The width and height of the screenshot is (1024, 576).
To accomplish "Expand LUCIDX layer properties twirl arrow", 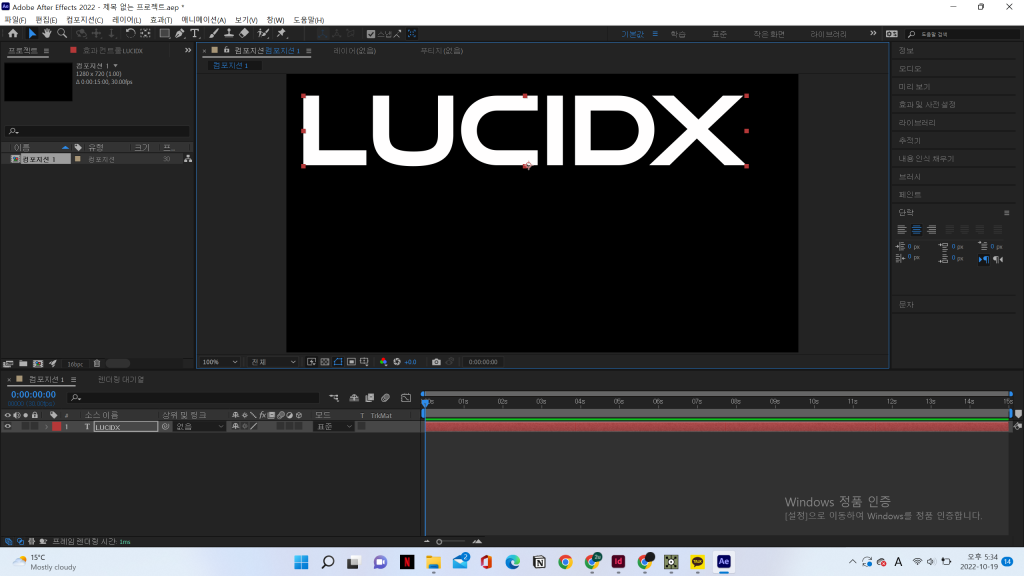I will pyautogui.click(x=46, y=426).
